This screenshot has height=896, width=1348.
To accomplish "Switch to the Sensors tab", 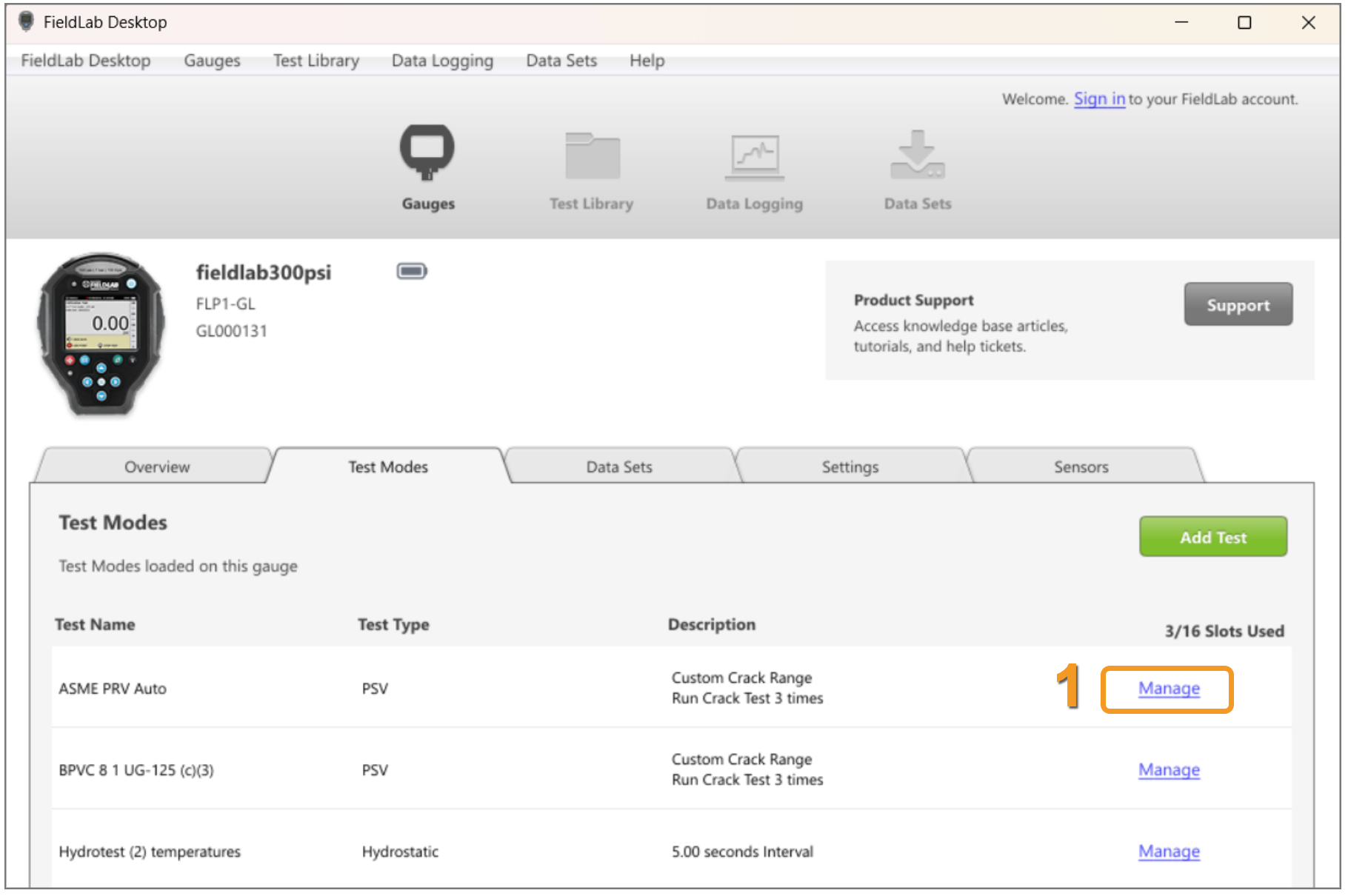I will 1081,467.
